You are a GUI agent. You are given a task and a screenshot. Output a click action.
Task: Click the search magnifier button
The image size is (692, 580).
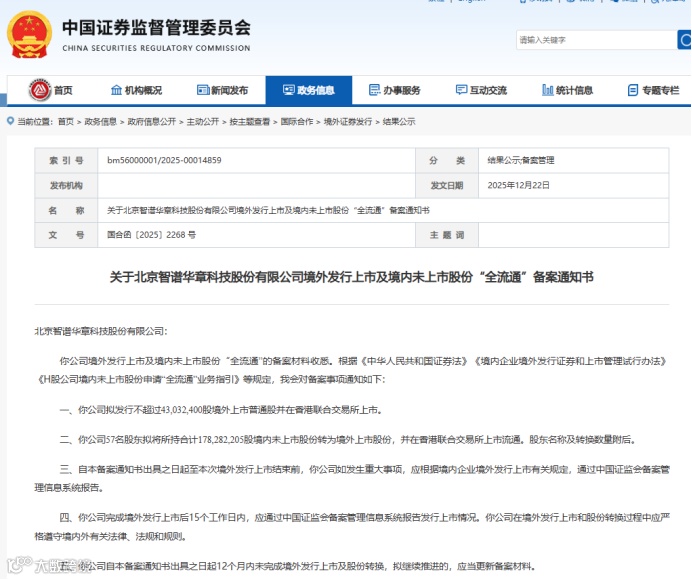click(684, 40)
